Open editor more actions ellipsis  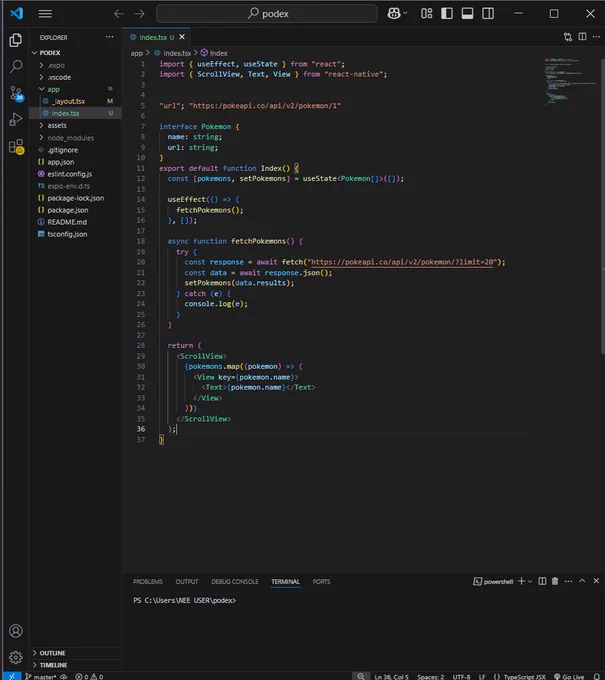[596, 37]
